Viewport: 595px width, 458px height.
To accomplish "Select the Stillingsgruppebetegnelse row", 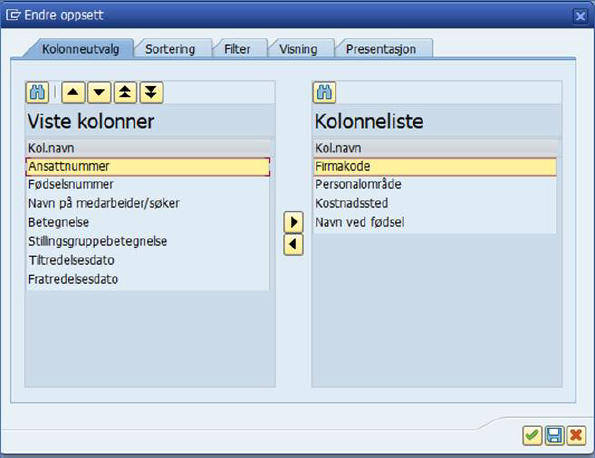I will (148, 241).
